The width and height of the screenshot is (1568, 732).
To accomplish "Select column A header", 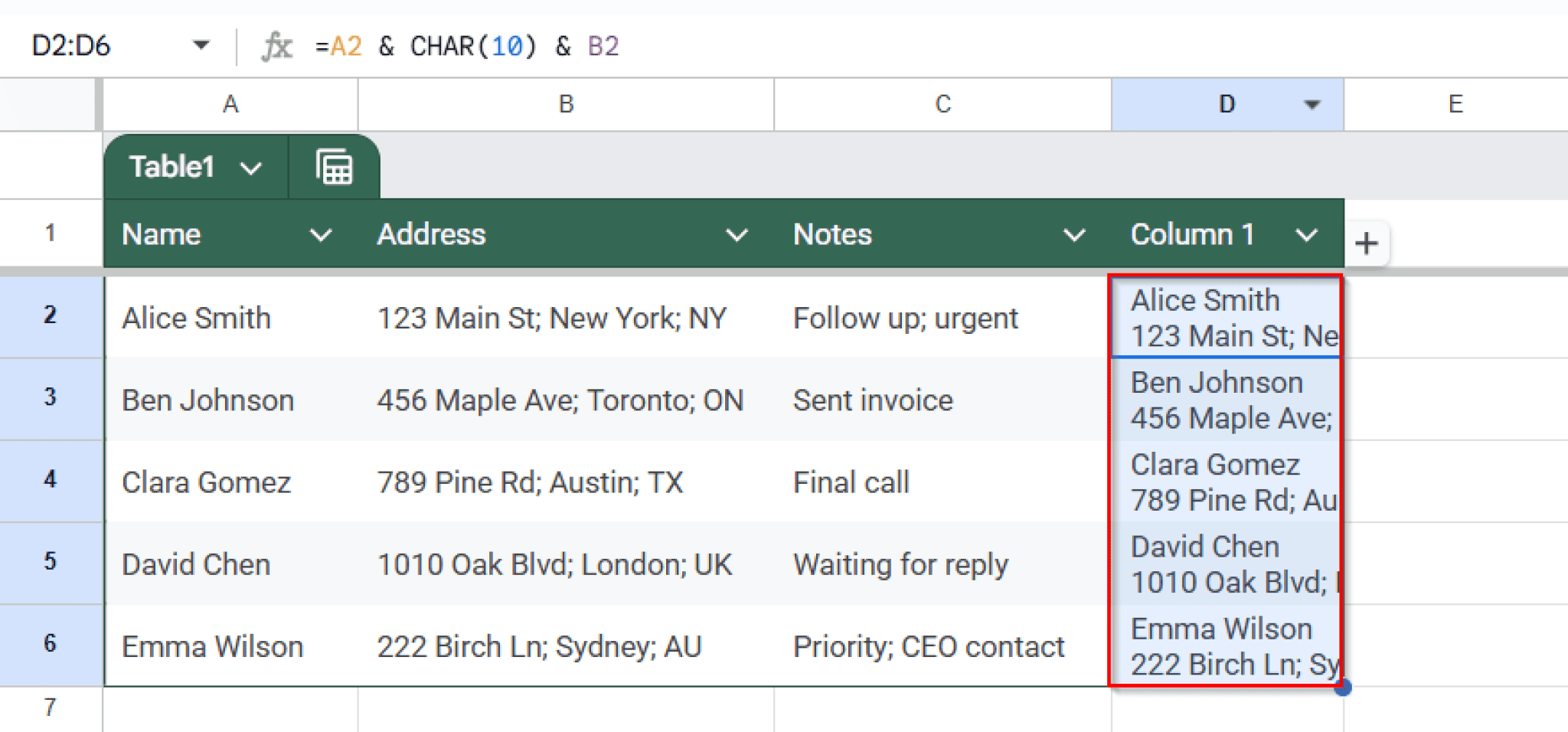I will coord(230,104).
